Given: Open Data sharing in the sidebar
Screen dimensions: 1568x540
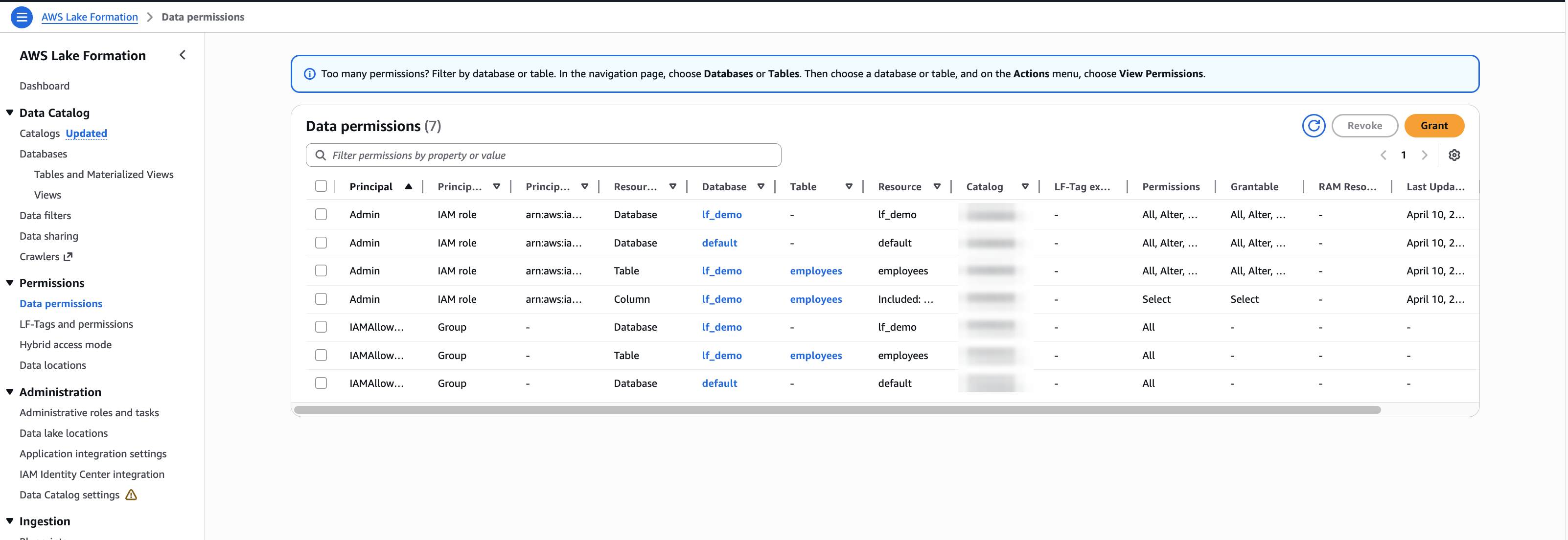Looking at the screenshot, I should 49,237.
